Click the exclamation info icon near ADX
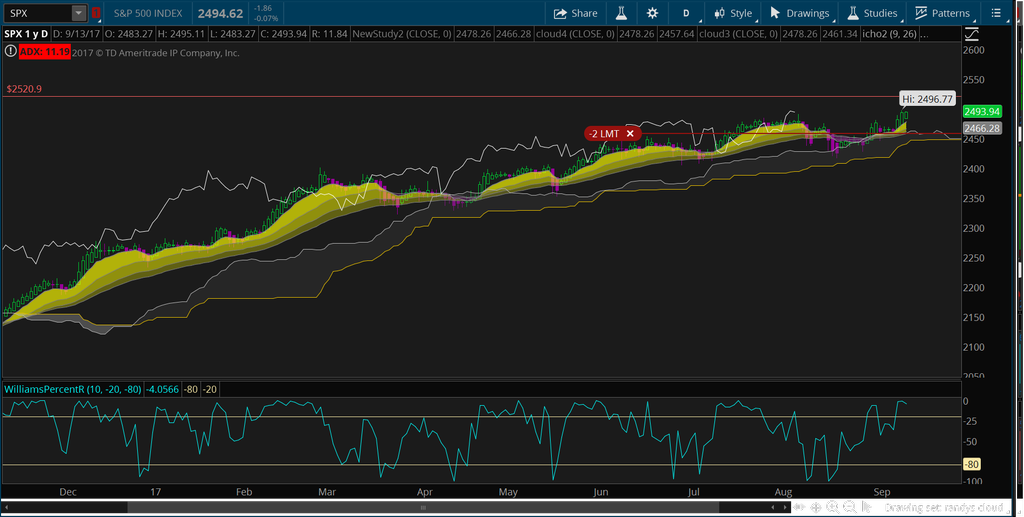Viewport: 1024px width, 517px height. [x=10, y=51]
